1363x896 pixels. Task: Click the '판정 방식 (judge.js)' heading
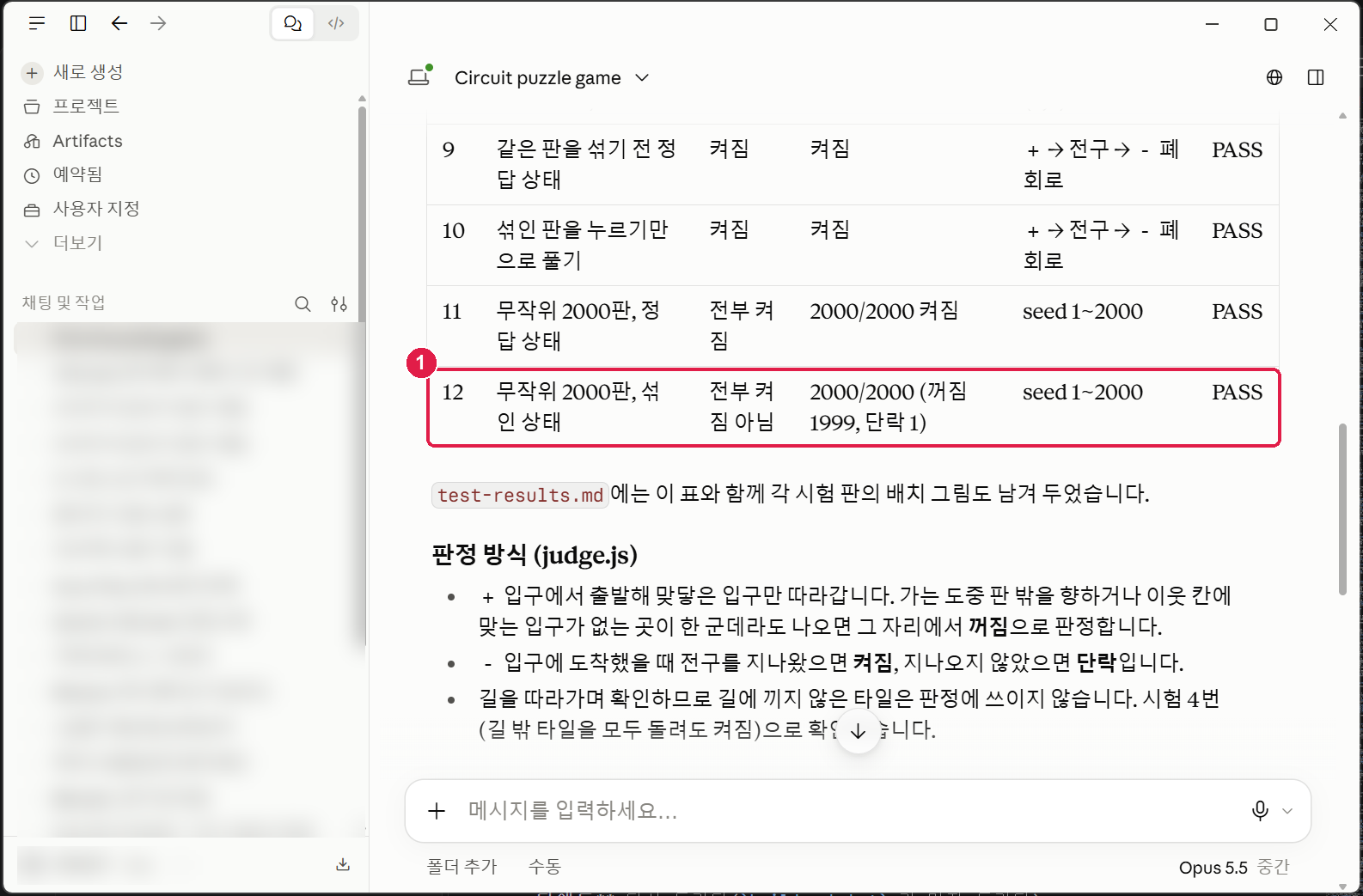[535, 555]
